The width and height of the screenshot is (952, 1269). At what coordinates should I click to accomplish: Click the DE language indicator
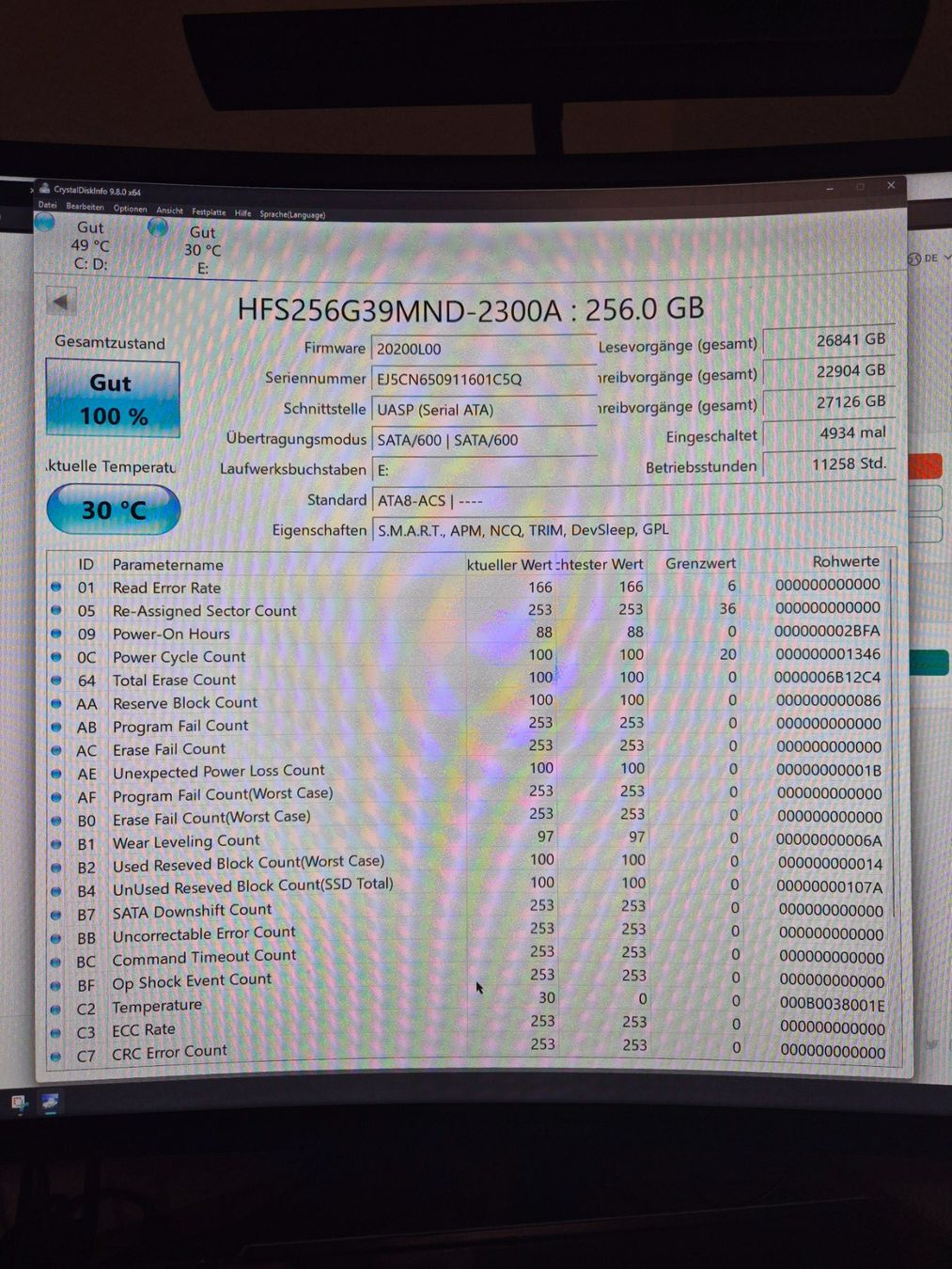[930, 258]
